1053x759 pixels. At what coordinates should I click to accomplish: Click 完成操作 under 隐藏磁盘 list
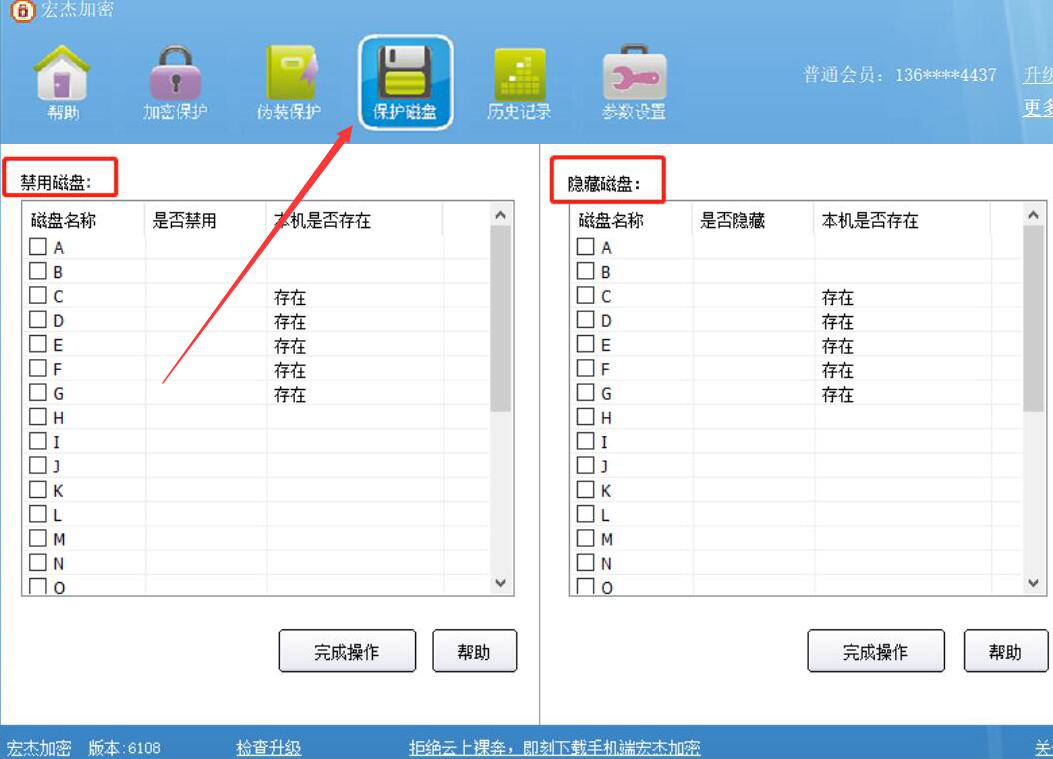tap(876, 651)
